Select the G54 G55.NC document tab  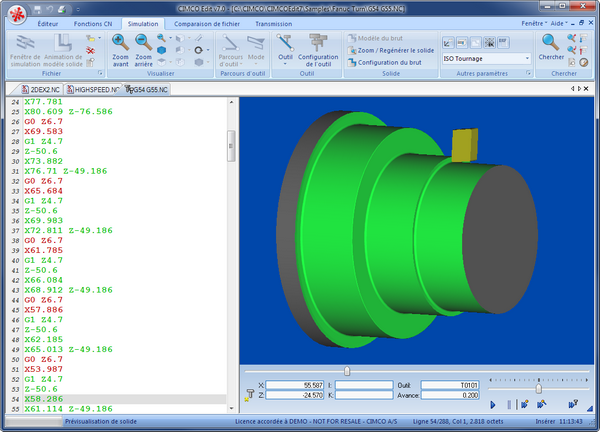(x=147, y=90)
